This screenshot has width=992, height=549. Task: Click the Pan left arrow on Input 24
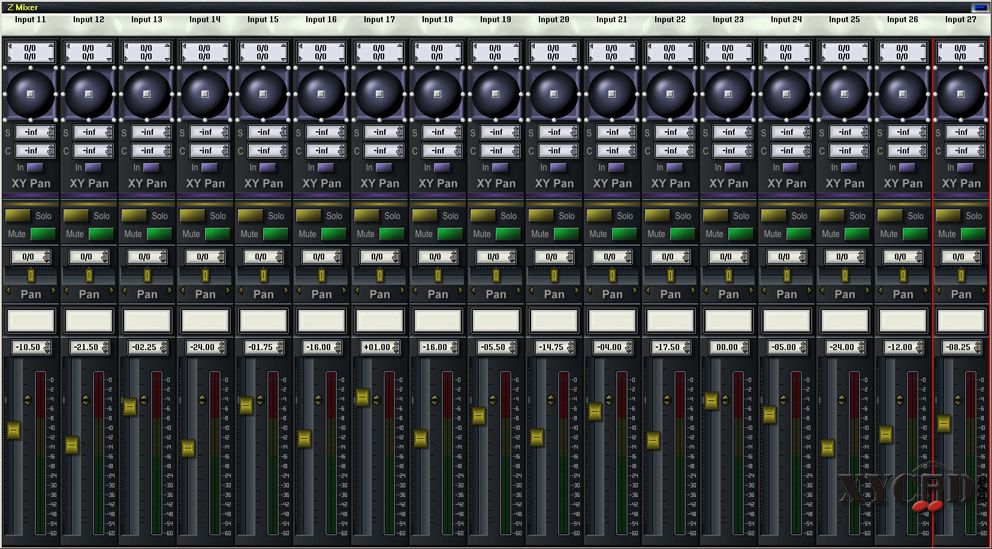point(764,290)
